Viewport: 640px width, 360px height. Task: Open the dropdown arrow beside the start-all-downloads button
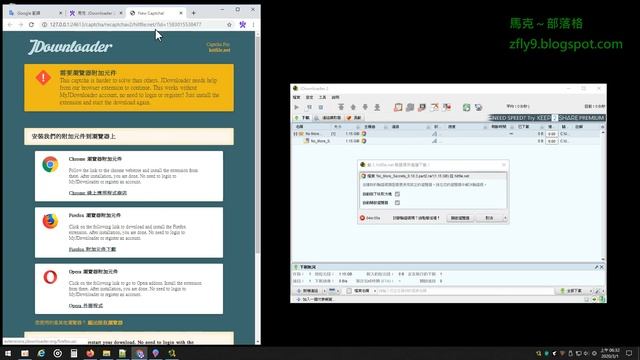click(x=590, y=291)
